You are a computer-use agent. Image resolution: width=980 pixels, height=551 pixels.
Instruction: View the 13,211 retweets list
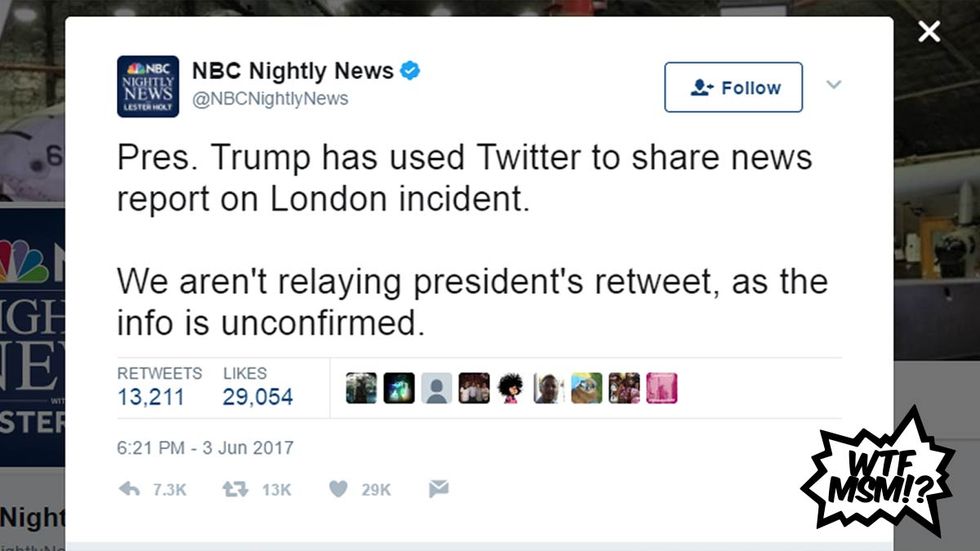[x=151, y=397]
